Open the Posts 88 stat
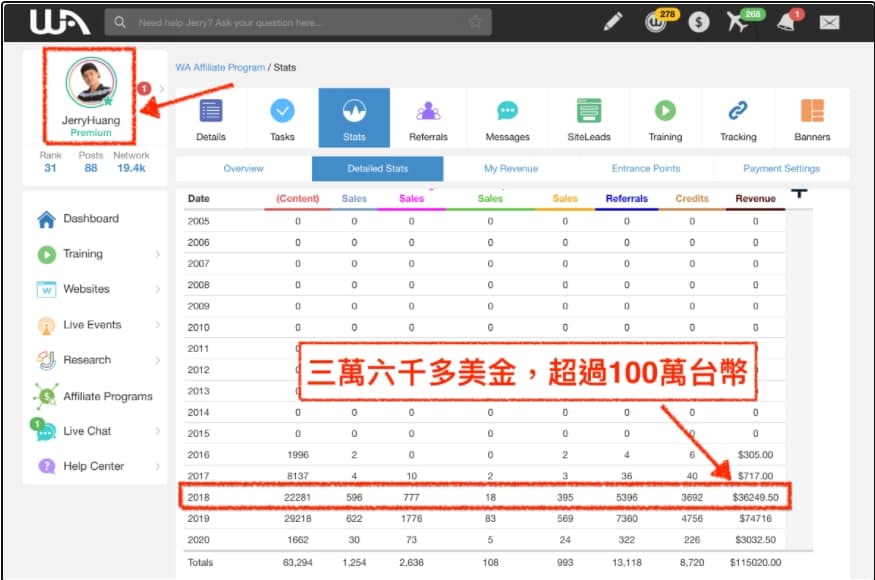 [91, 162]
